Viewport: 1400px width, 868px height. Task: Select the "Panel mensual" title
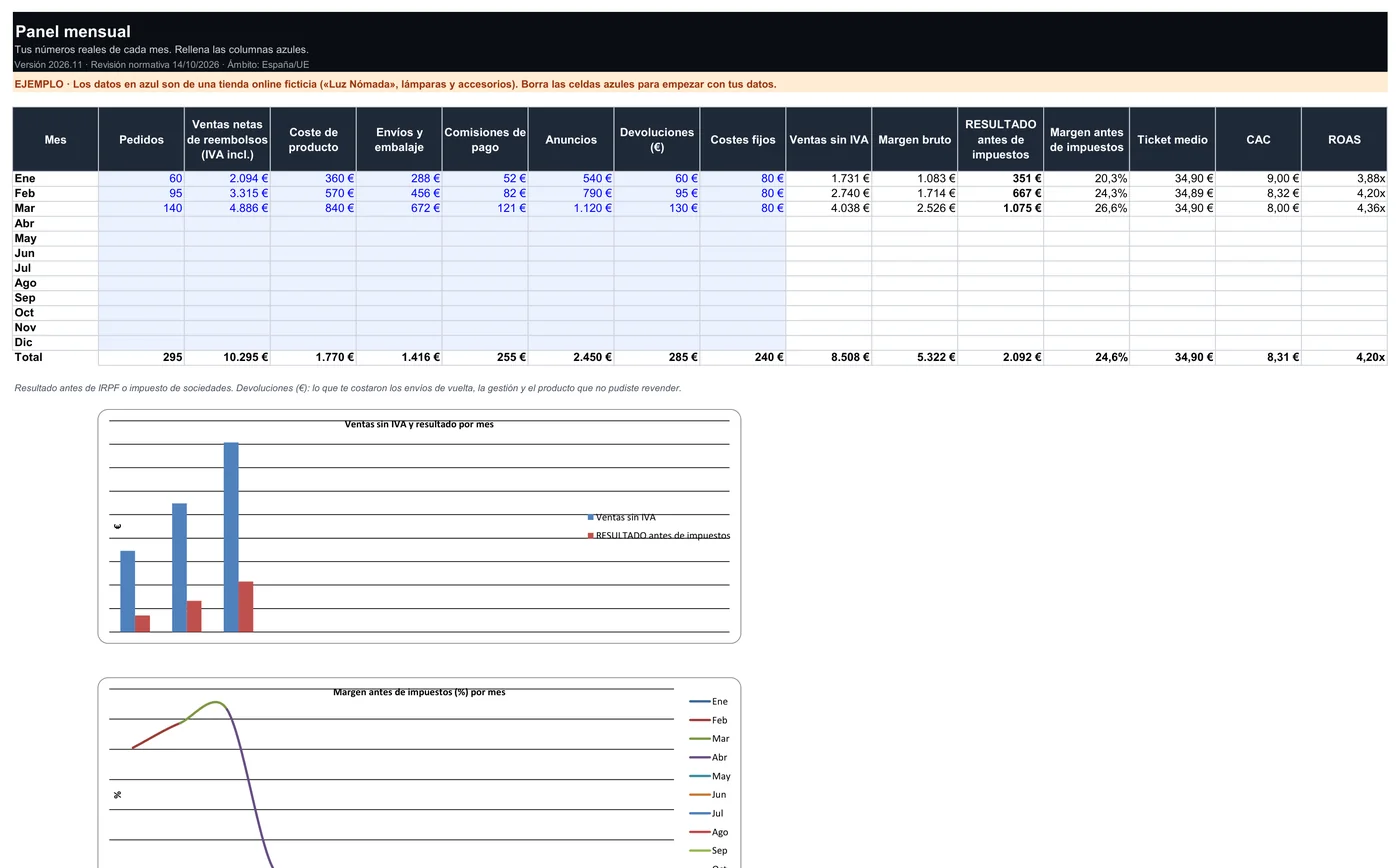point(73,32)
